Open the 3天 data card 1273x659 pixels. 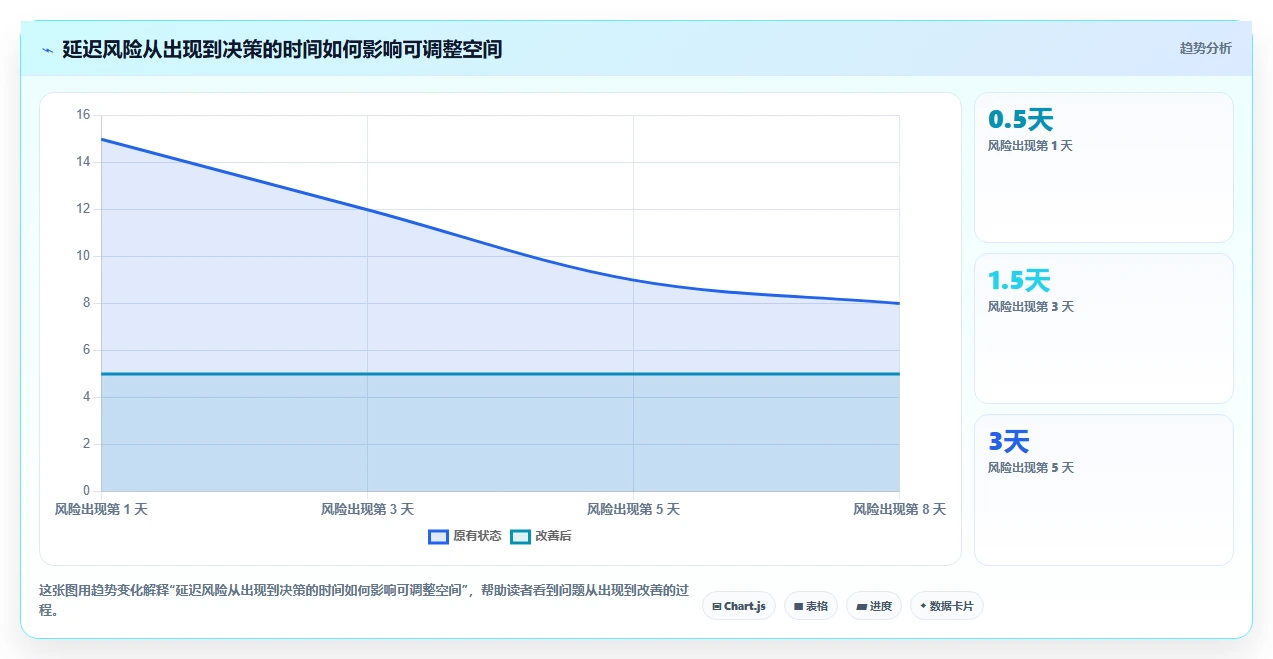click(x=1104, y=490)
